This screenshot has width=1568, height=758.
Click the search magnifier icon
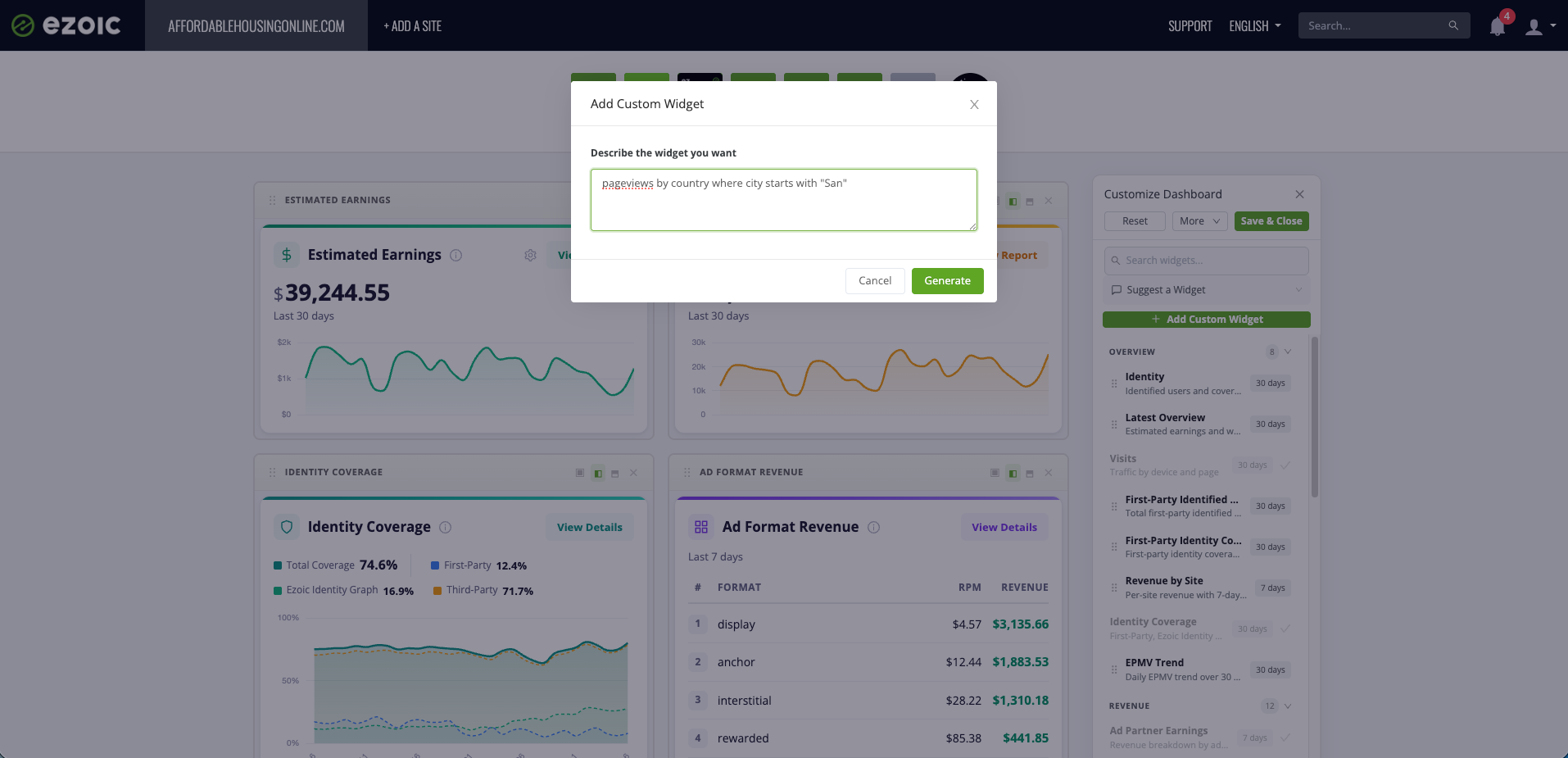coord(1453,25)
